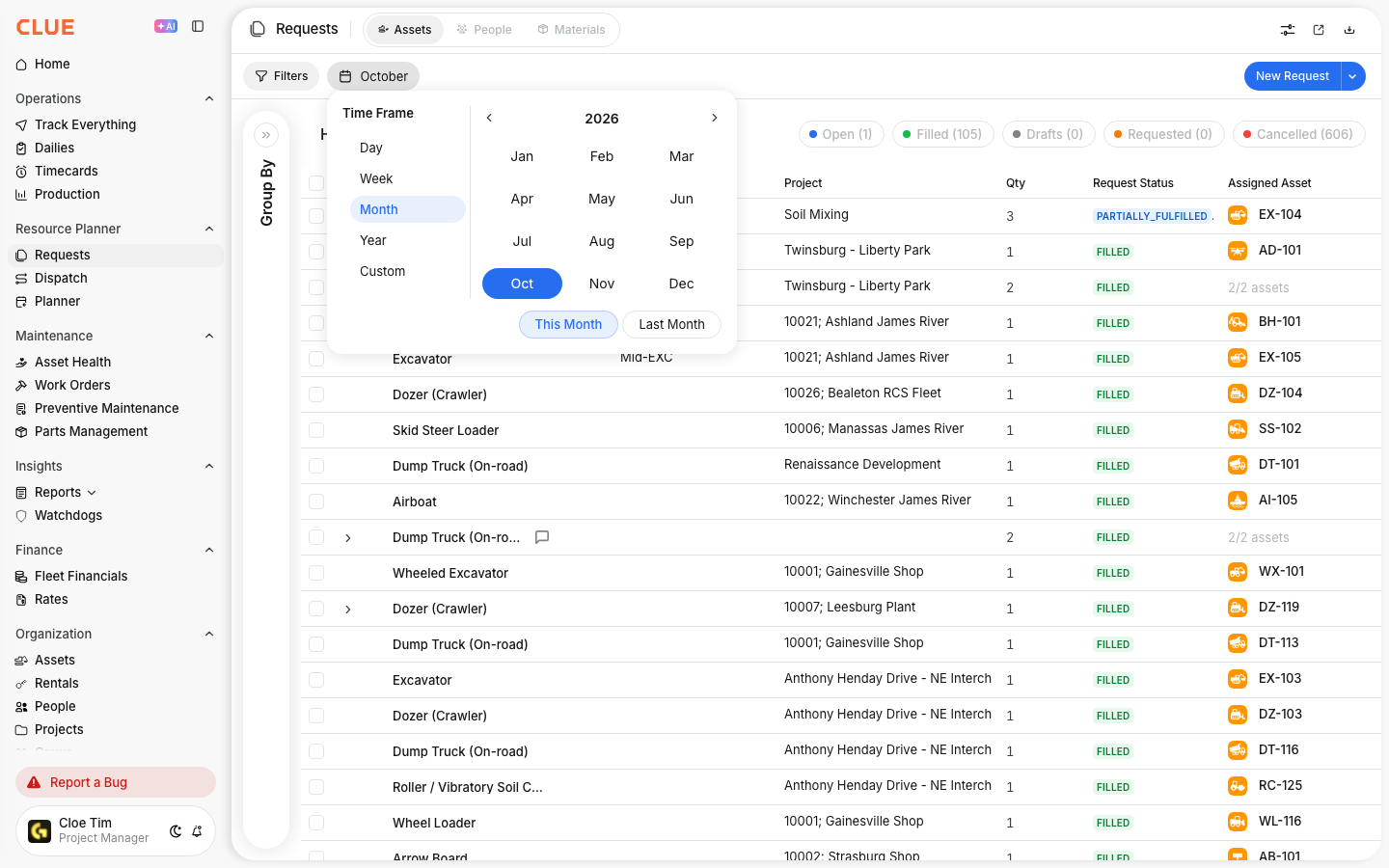This screenshot has width=1389, height=868.
Task: Go to previous year arrow
Action: tap(489, 118)
